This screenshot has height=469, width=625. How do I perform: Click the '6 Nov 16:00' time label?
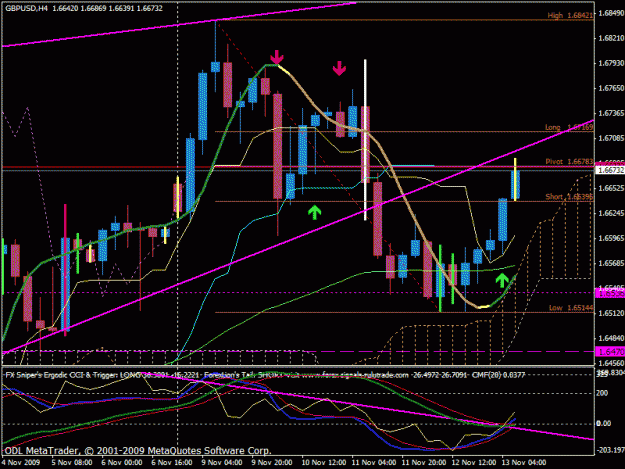click(x=171, y=463)
